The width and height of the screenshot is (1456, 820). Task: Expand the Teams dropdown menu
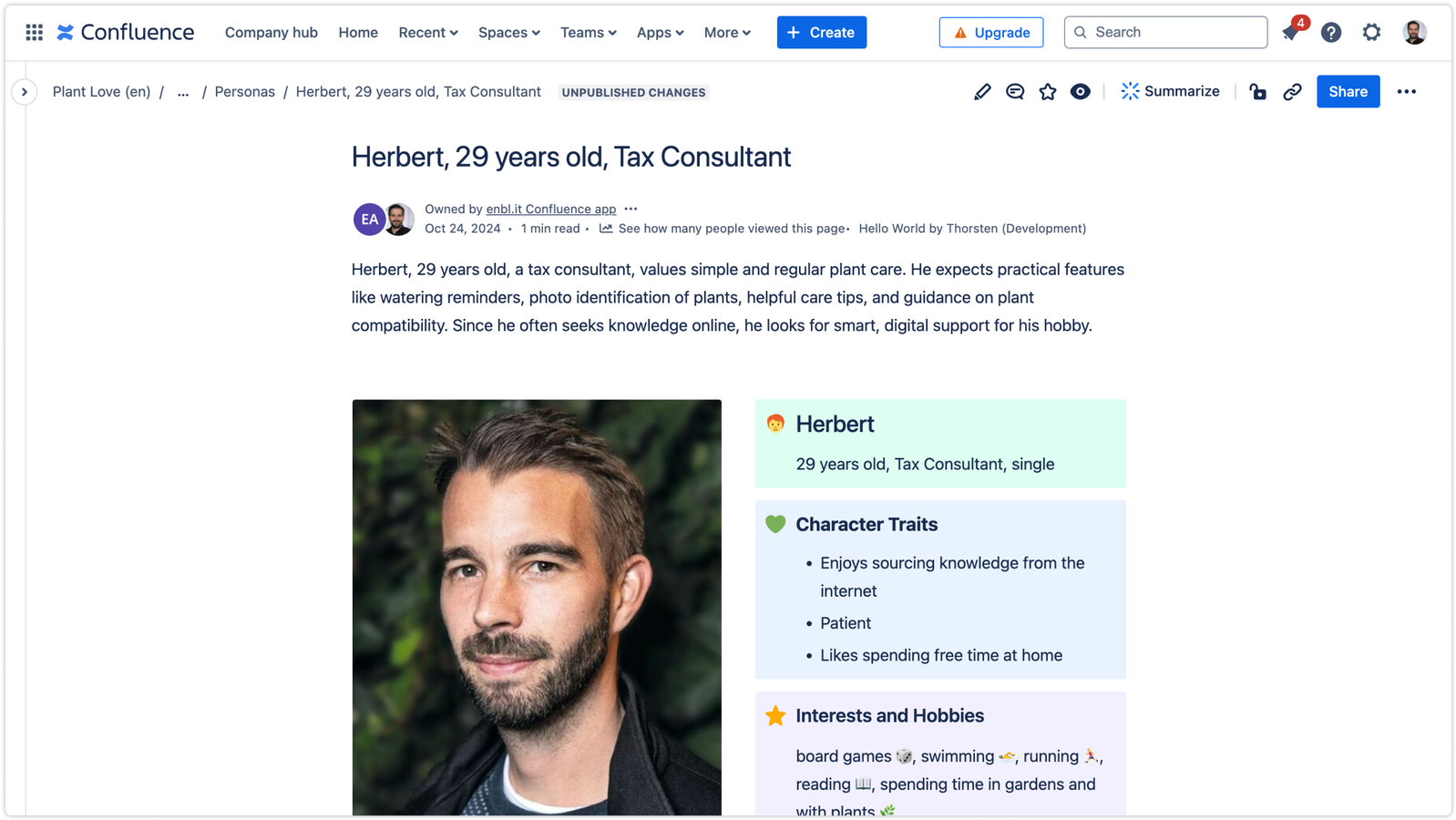click(x=589, y=33)
